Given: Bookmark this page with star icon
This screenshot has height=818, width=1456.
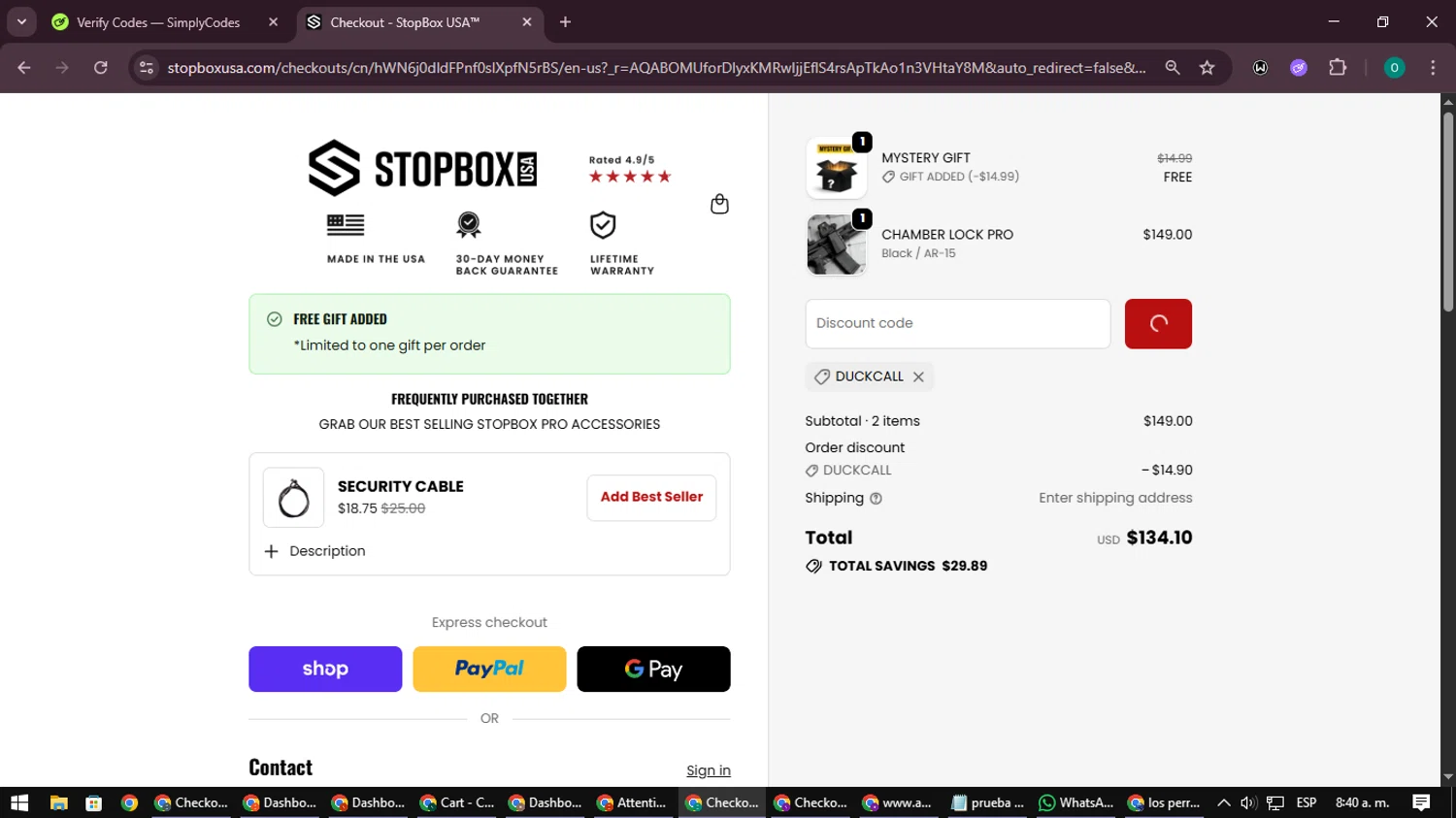Looking at the screenshot, I should point(1207,68).
